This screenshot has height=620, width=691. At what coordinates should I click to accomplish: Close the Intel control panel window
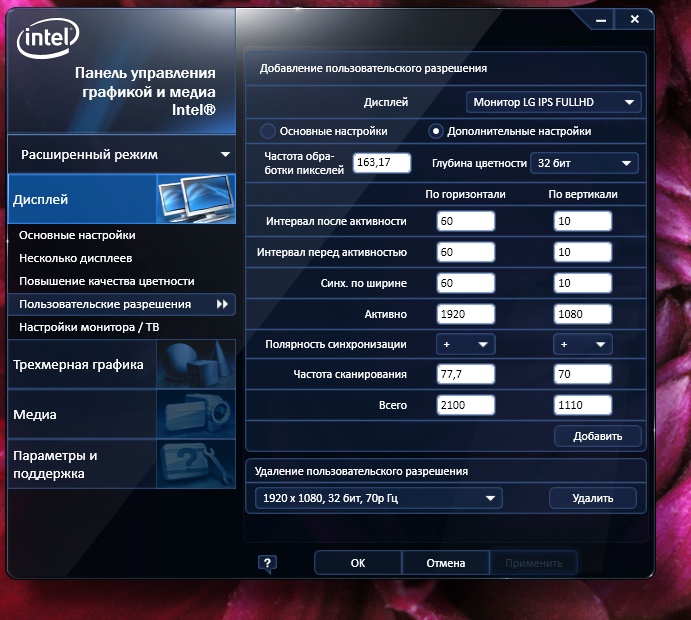point(634,19)
